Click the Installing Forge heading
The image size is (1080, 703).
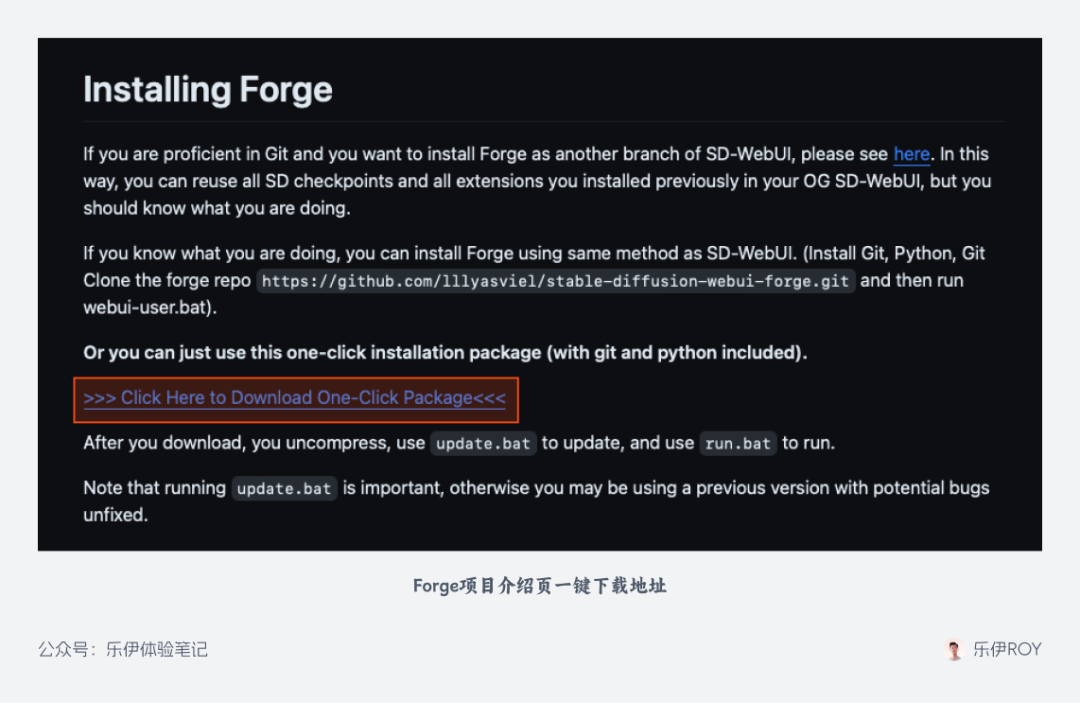207,90
